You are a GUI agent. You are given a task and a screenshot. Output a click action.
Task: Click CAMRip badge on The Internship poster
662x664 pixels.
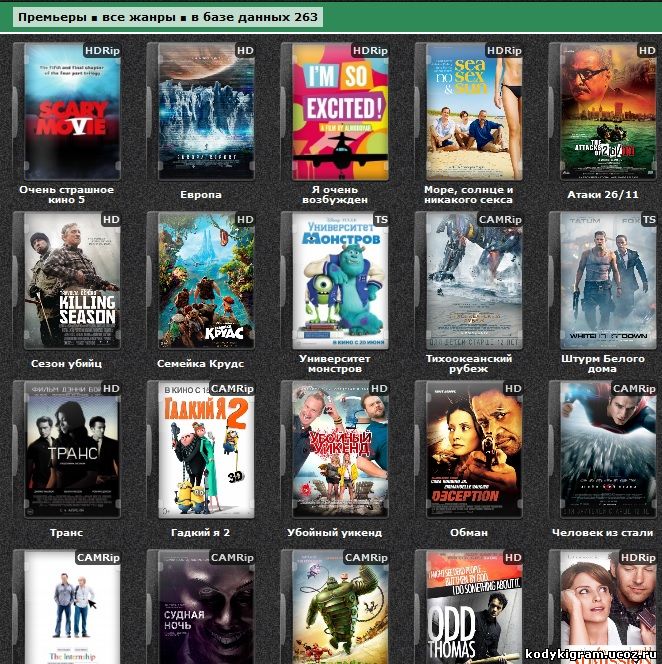click(x=98, y=557)
